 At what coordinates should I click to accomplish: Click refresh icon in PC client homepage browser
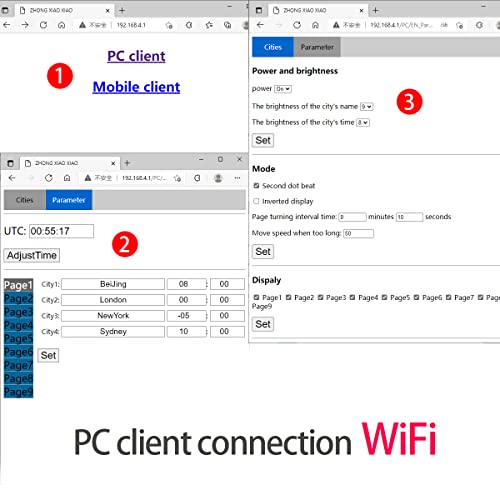[43, 25]
